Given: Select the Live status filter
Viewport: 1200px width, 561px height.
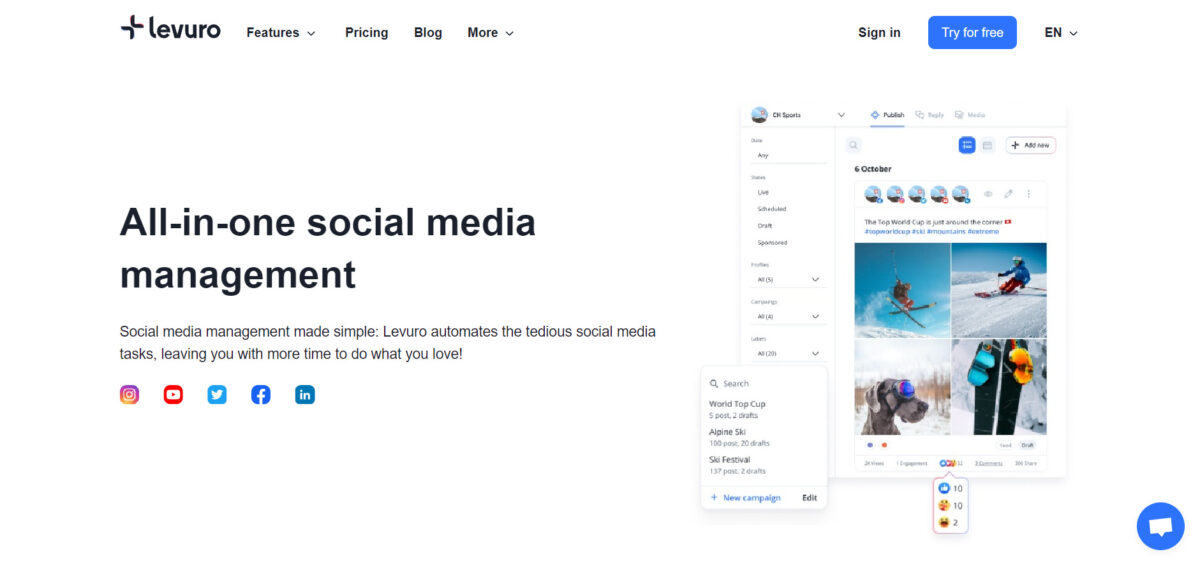Looking at the screenshot, I should 763,192.
